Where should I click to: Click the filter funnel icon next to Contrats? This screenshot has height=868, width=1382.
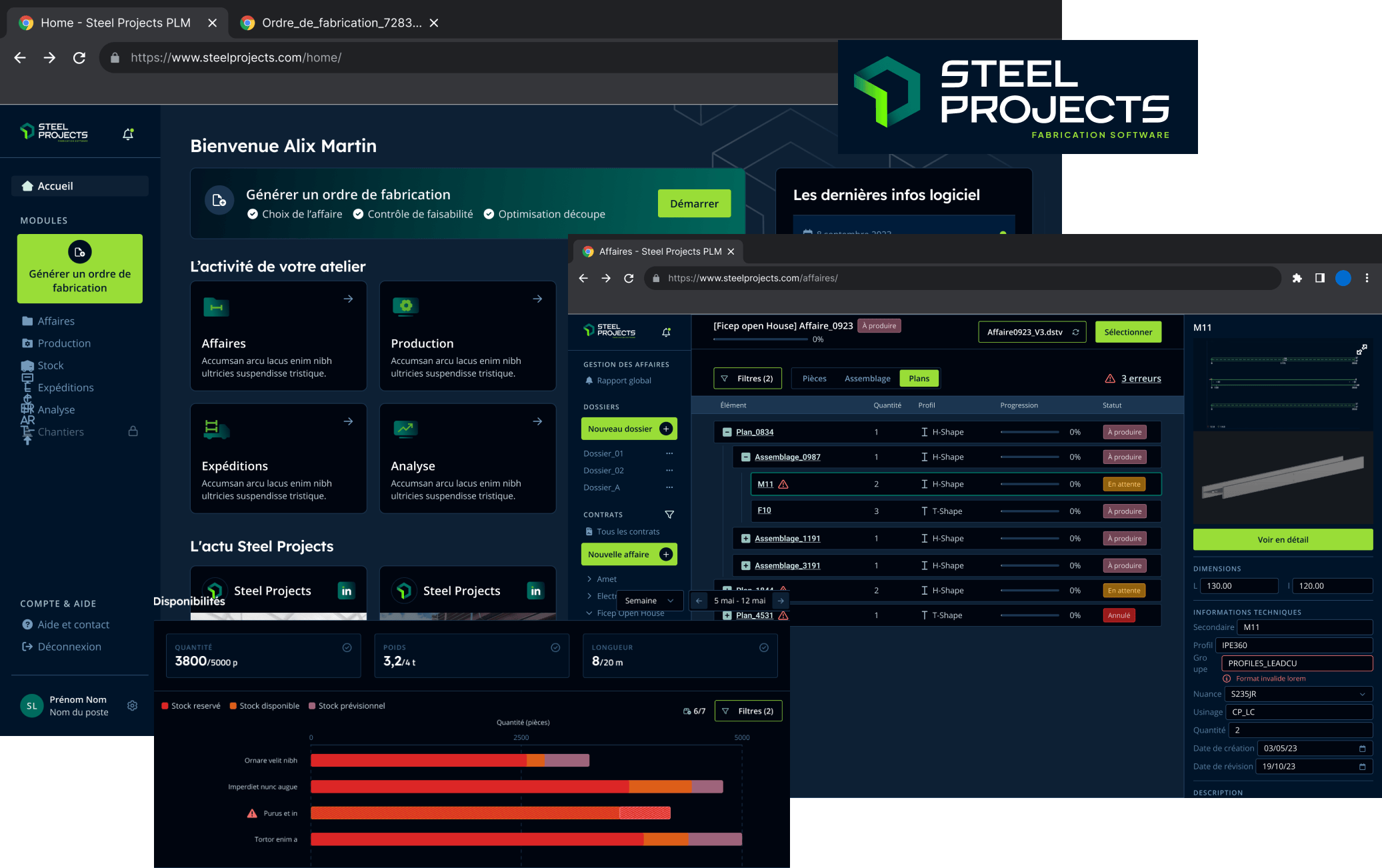669,515
